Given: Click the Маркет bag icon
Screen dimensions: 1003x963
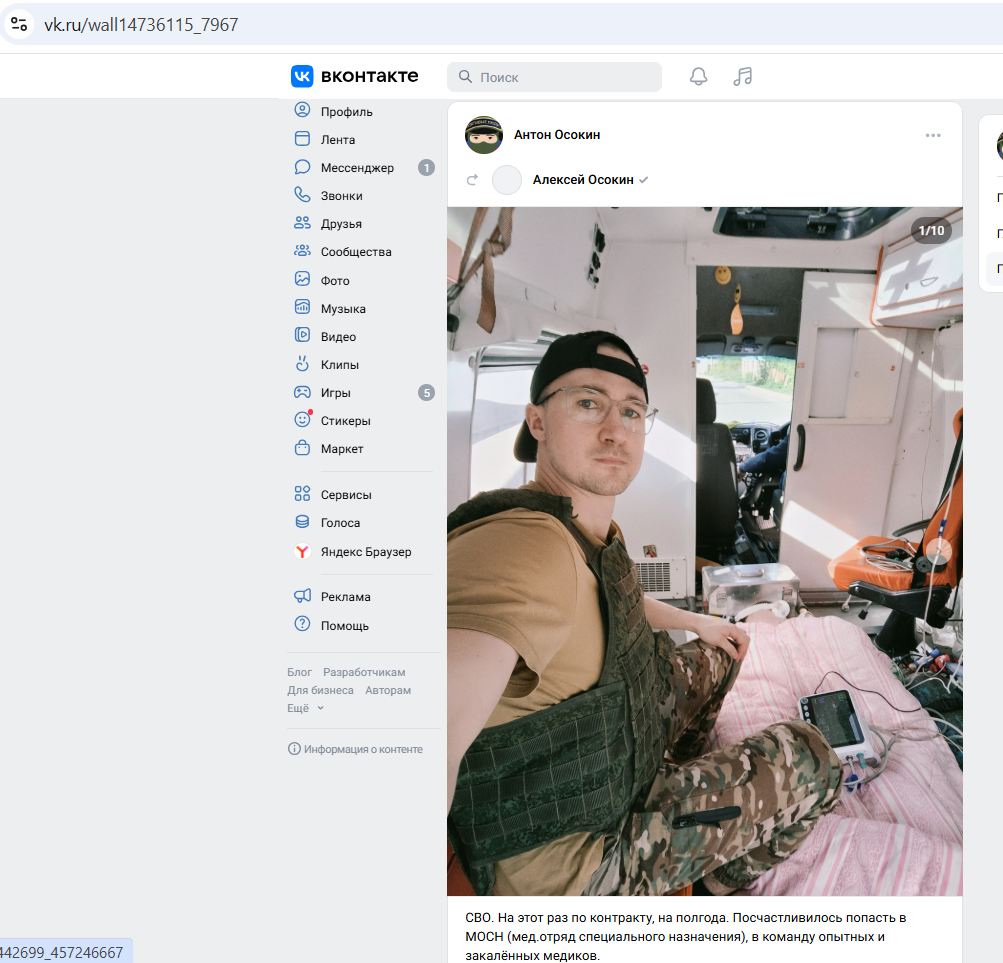Looking at the screenshot, I should click(302, 448).
